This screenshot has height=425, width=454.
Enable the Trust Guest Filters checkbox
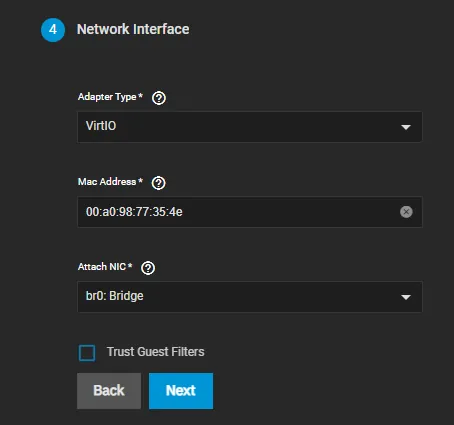(87, 353)
